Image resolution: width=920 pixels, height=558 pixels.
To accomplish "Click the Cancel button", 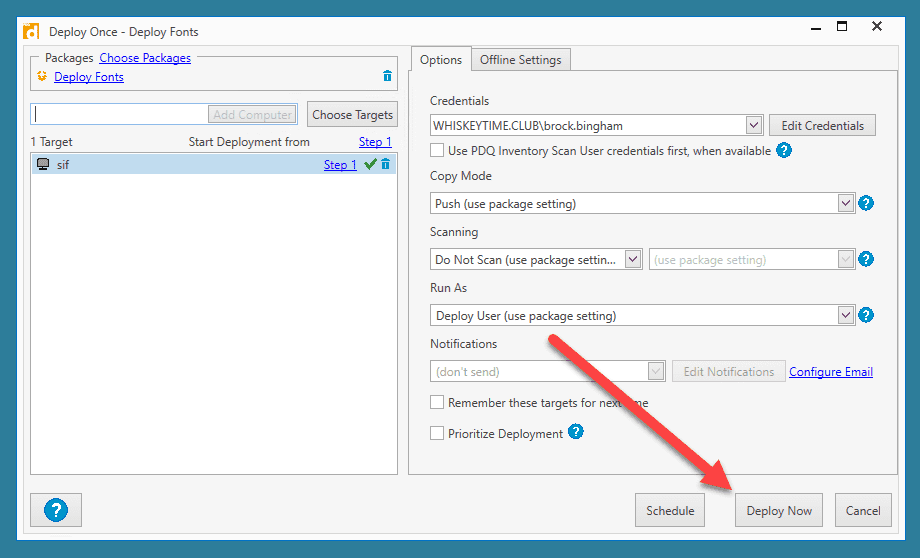I will click(863, 510).
